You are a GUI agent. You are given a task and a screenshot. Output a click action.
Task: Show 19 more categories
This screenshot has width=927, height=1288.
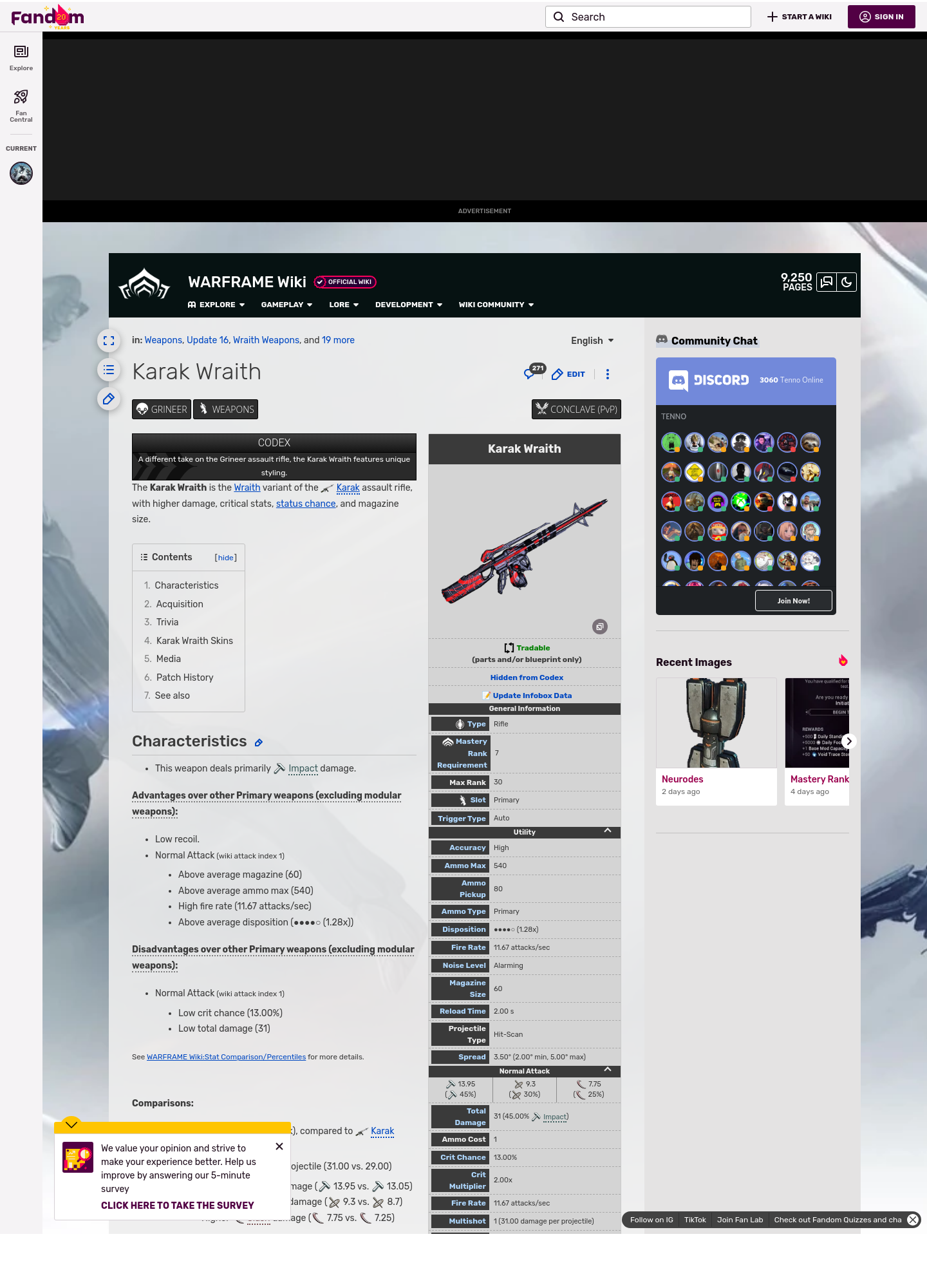point(338,340)
